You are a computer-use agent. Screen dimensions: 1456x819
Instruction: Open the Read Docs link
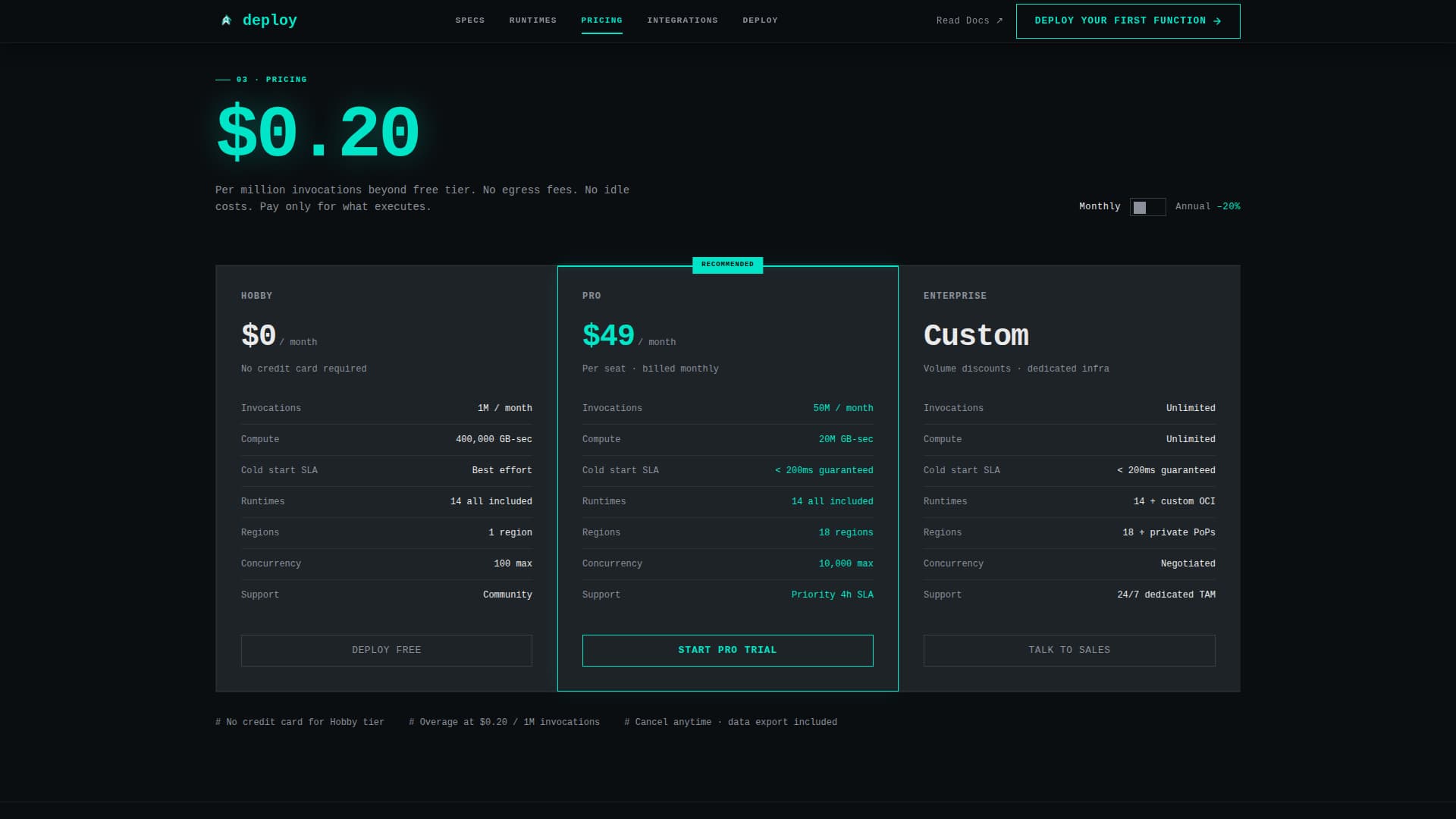[x=962, y=21]
